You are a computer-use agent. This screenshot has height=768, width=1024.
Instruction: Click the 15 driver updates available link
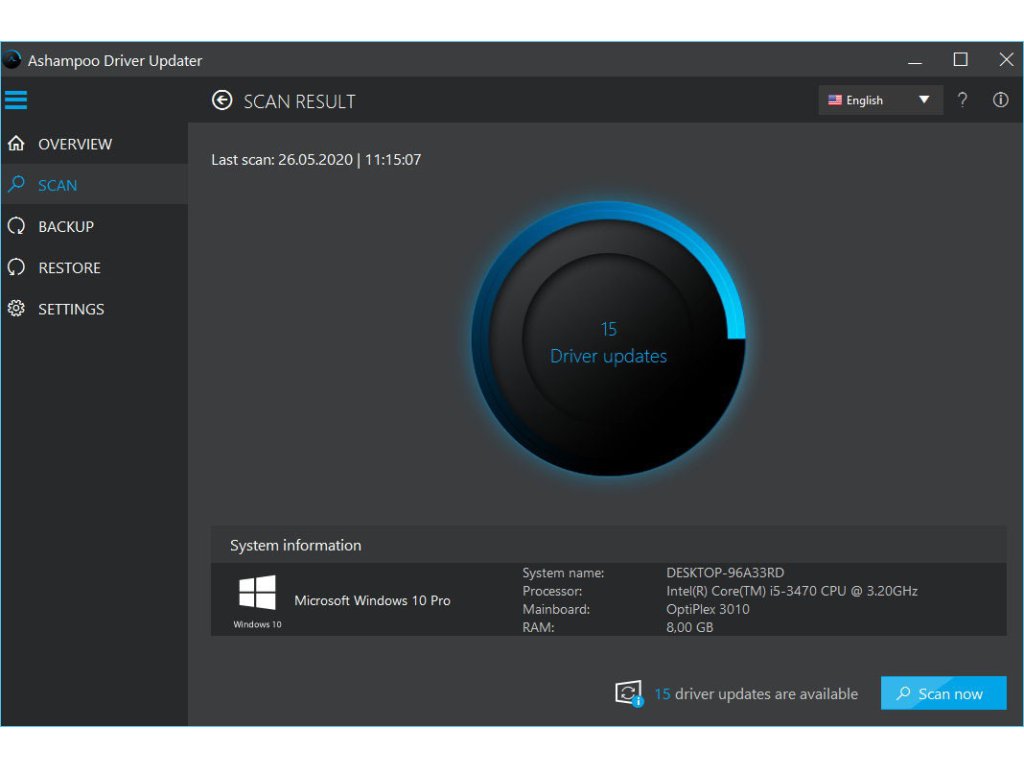[x=756, y=694]
